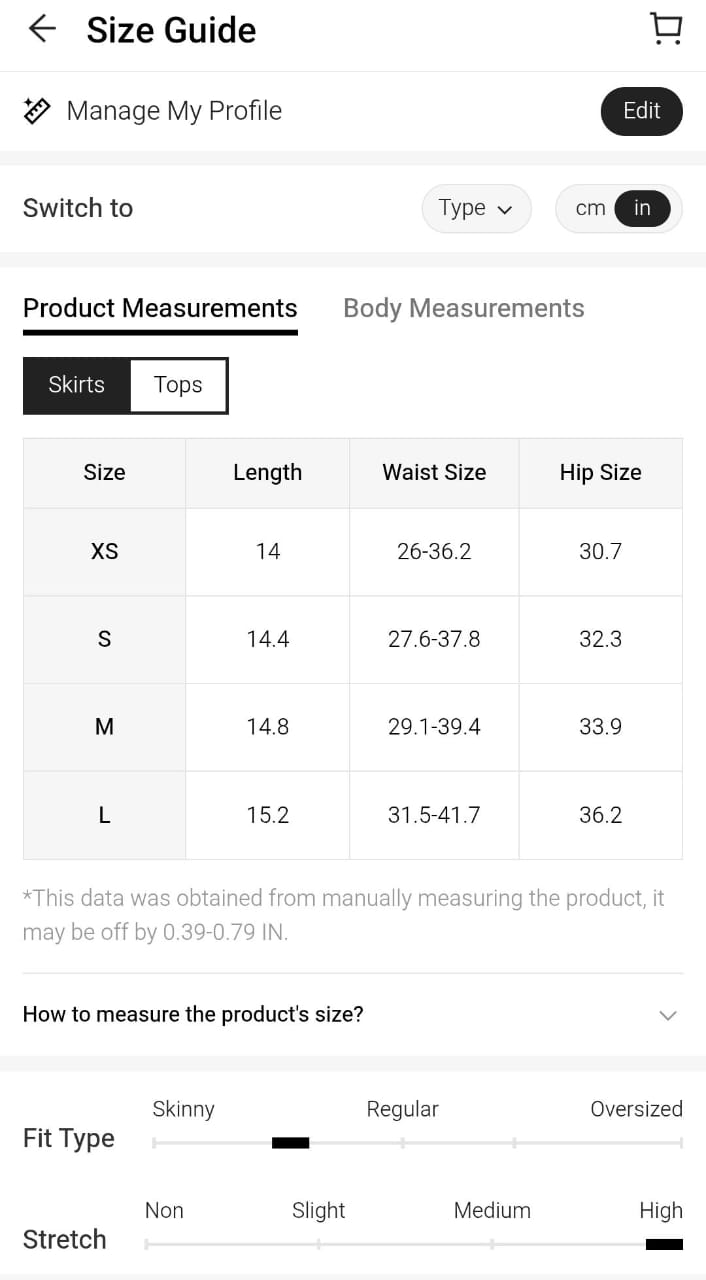Click the Edit profile button

641,111
